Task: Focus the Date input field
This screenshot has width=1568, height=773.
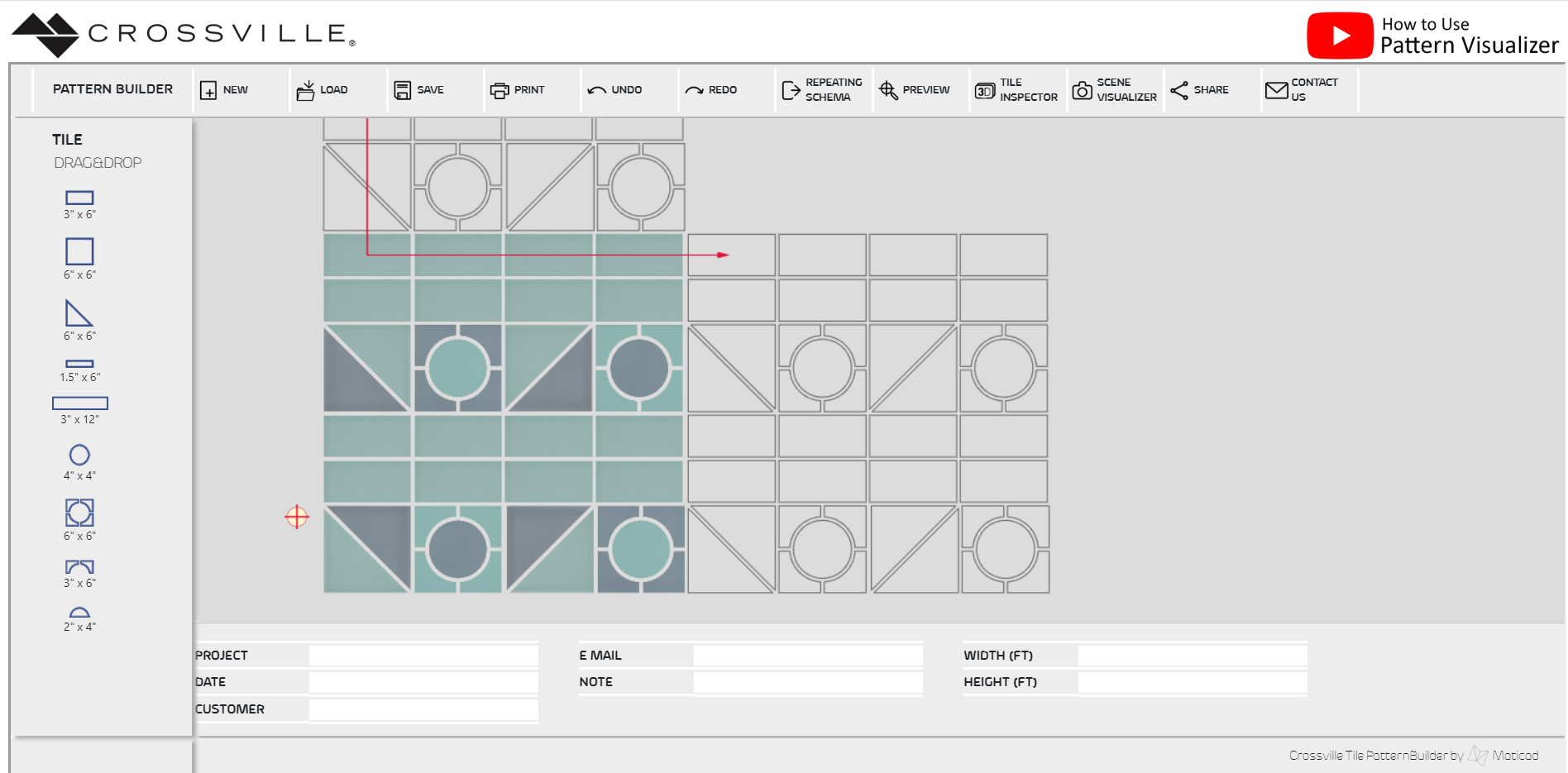Action: (423, 682)
